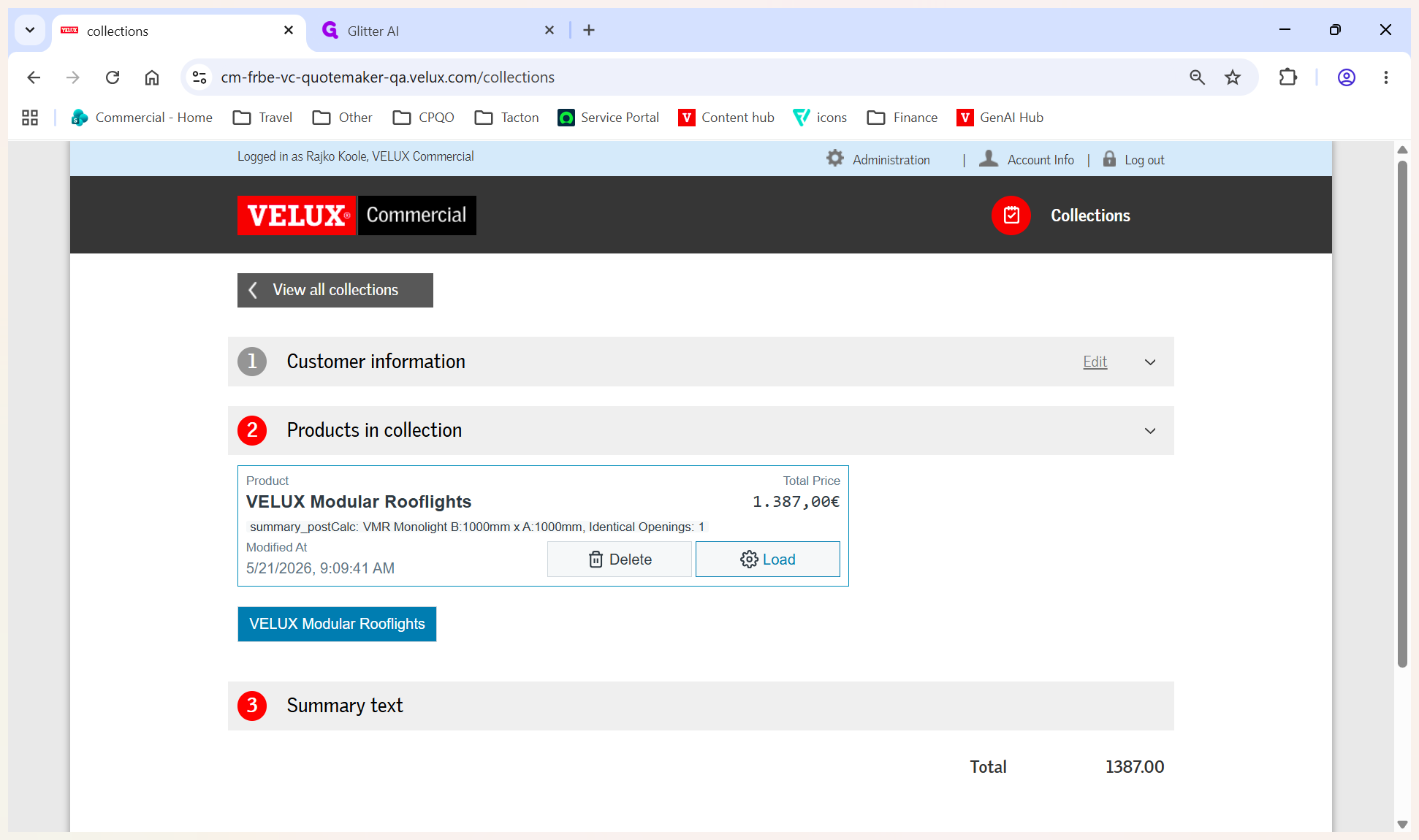Open the Chrome profile avatar

coord(1347,77)
